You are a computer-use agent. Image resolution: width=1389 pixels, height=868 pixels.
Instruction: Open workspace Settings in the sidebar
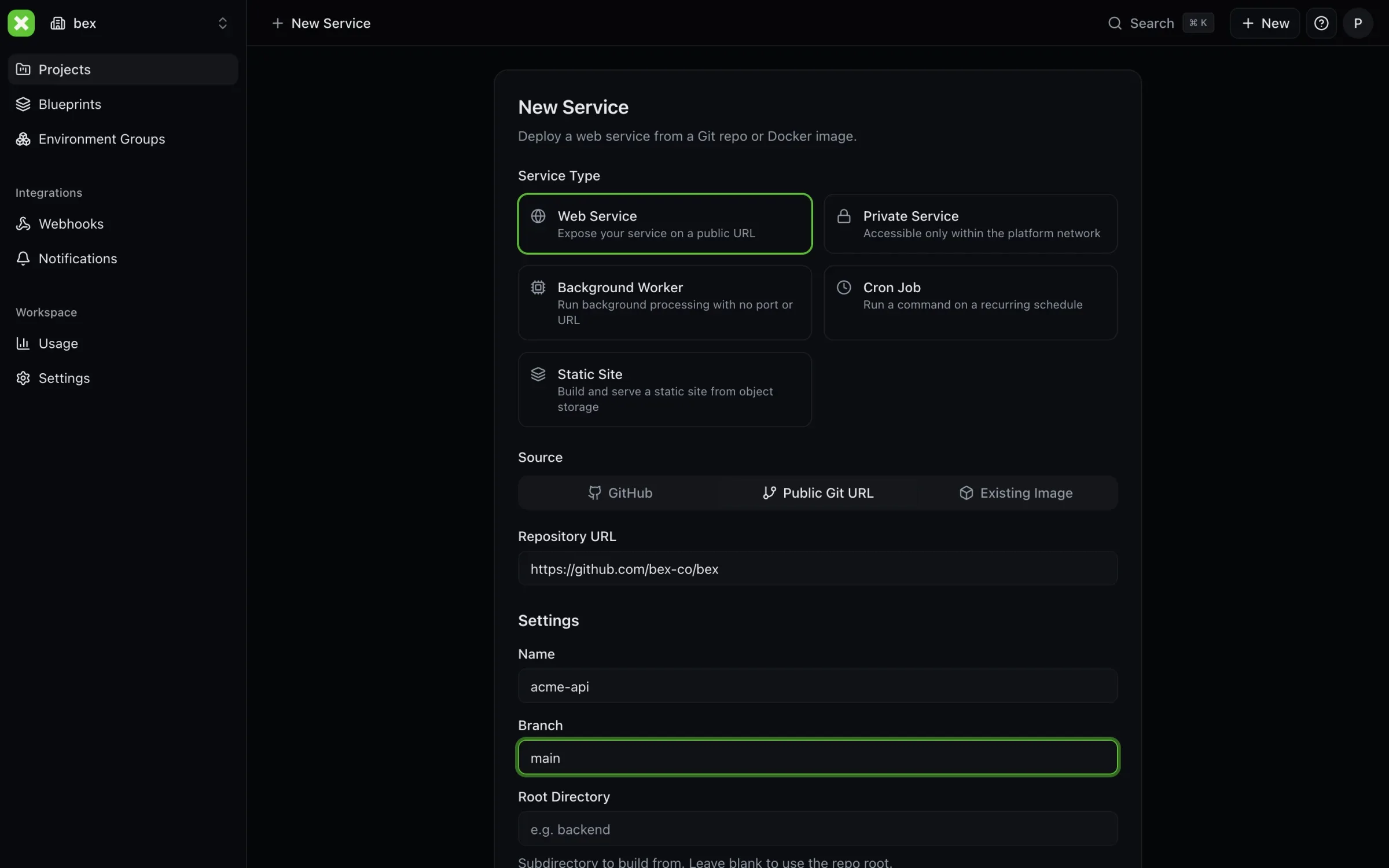(x=123, y=378)
